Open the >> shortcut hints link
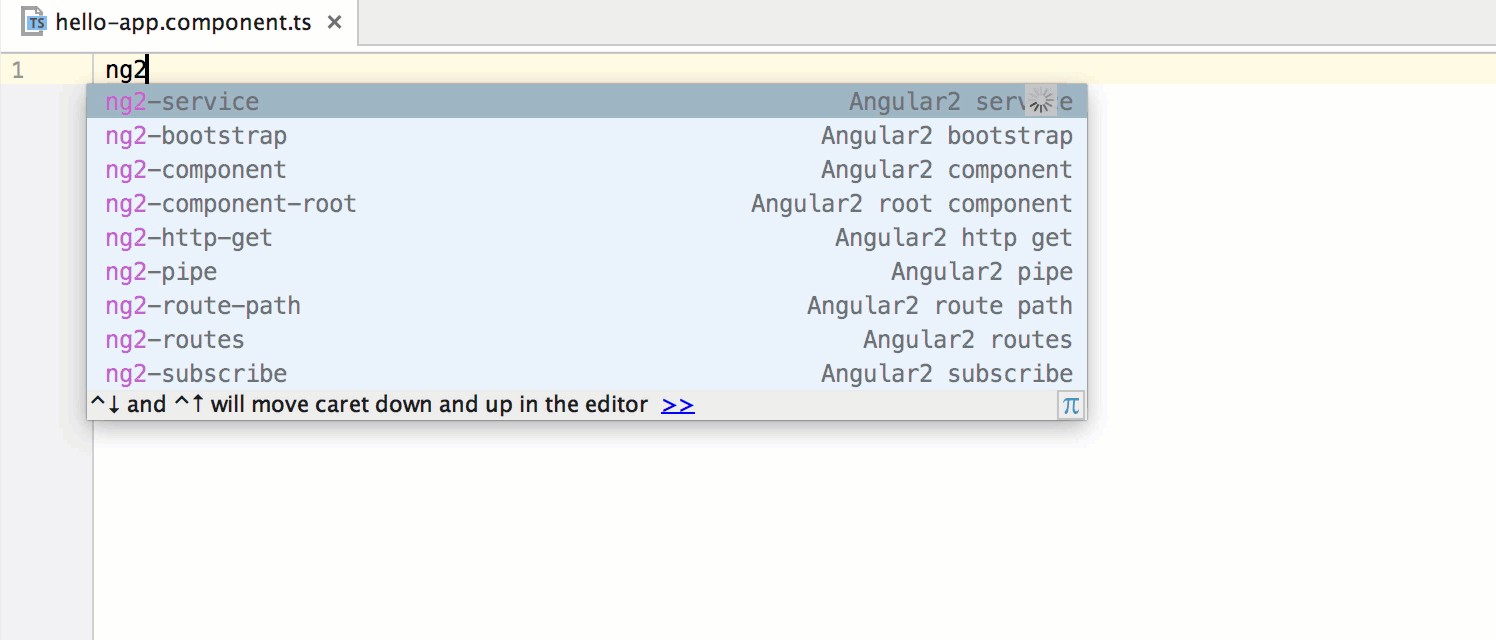 point(677,404)
